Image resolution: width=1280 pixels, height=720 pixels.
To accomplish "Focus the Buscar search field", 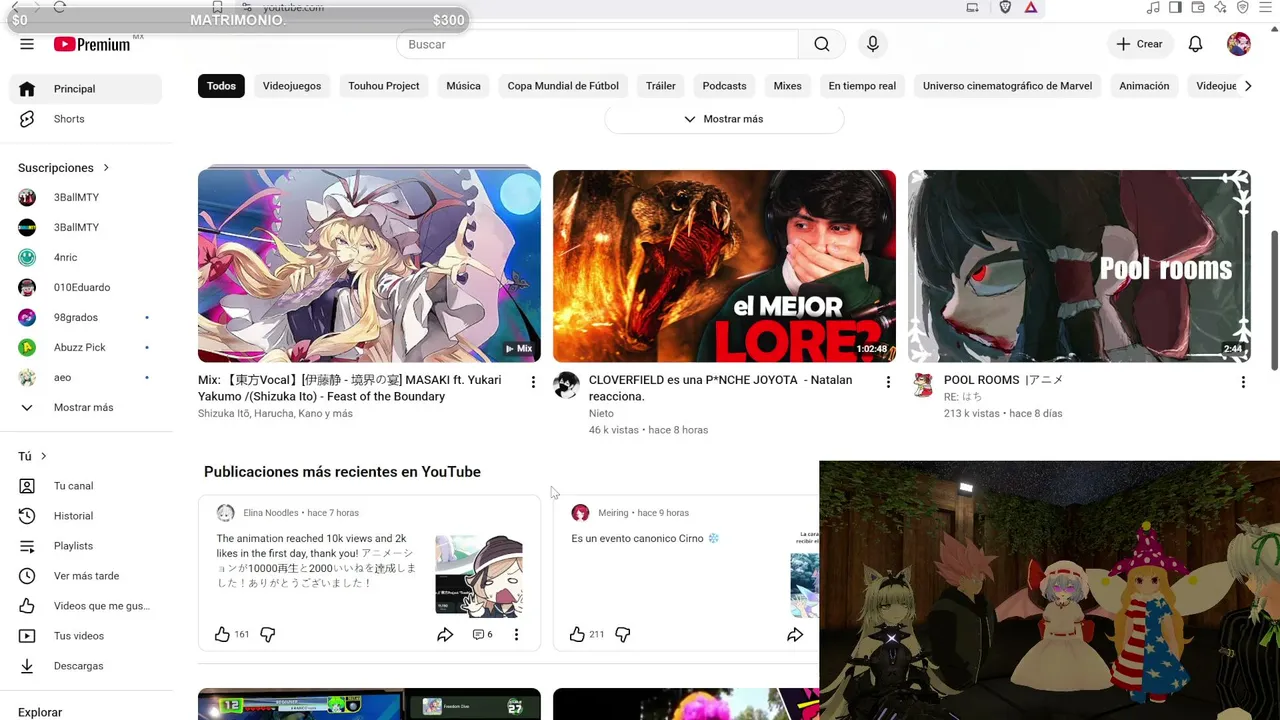I will coord(597,44).
